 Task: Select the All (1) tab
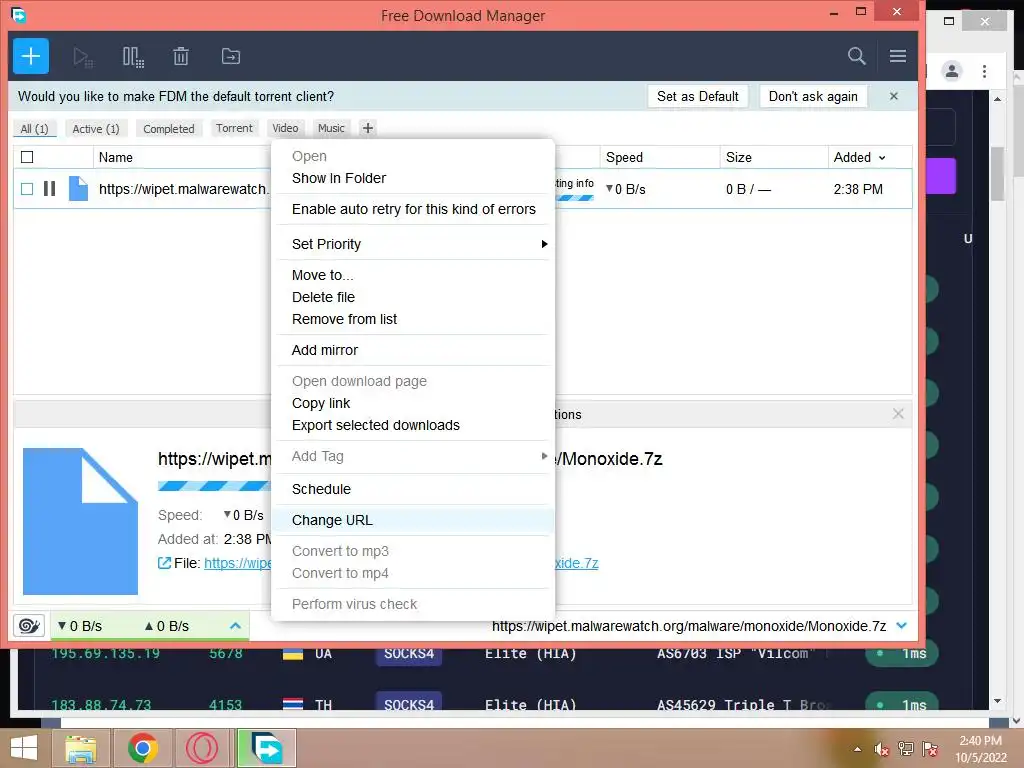34,129
